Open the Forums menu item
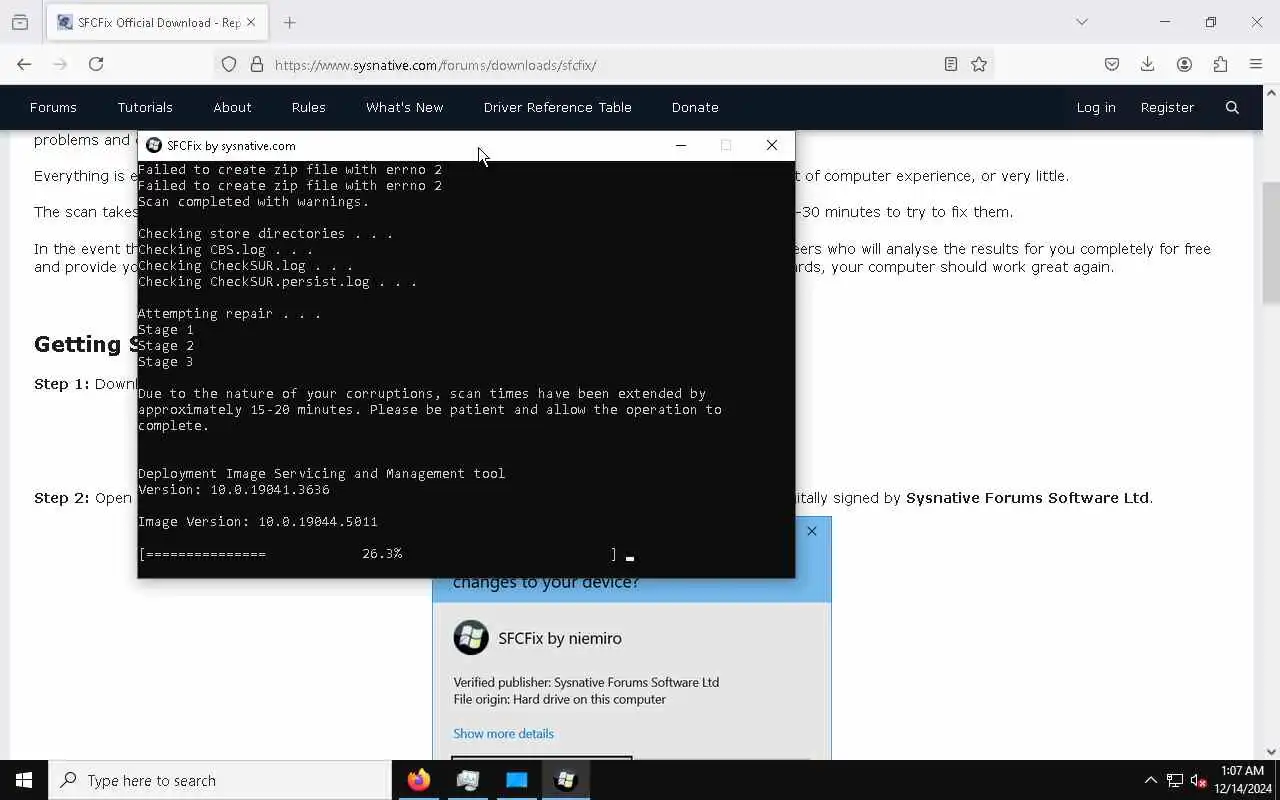The height and width of the screenshot is (800, 1280). pyautogui.click(x=53, y=107)
